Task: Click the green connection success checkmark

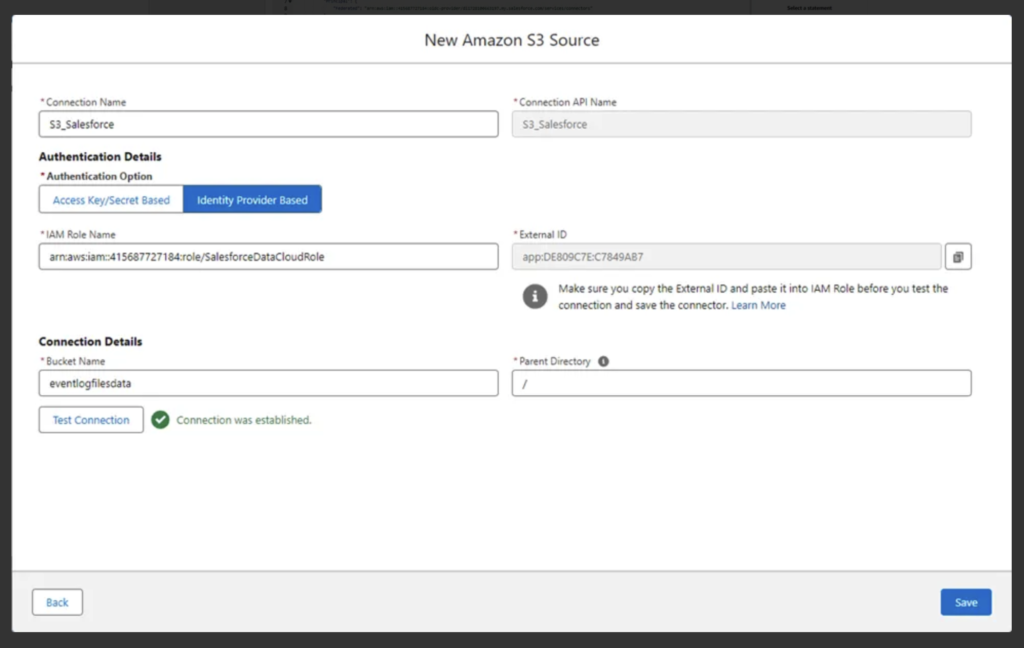Action: point(160,420)
